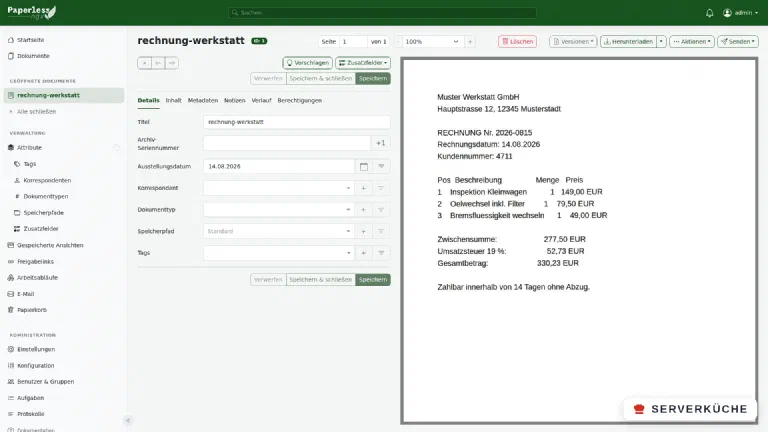The width and height of the screenshot is (768, 432).
Task: Open the 100% zoom dropdown
Action: 432,42
